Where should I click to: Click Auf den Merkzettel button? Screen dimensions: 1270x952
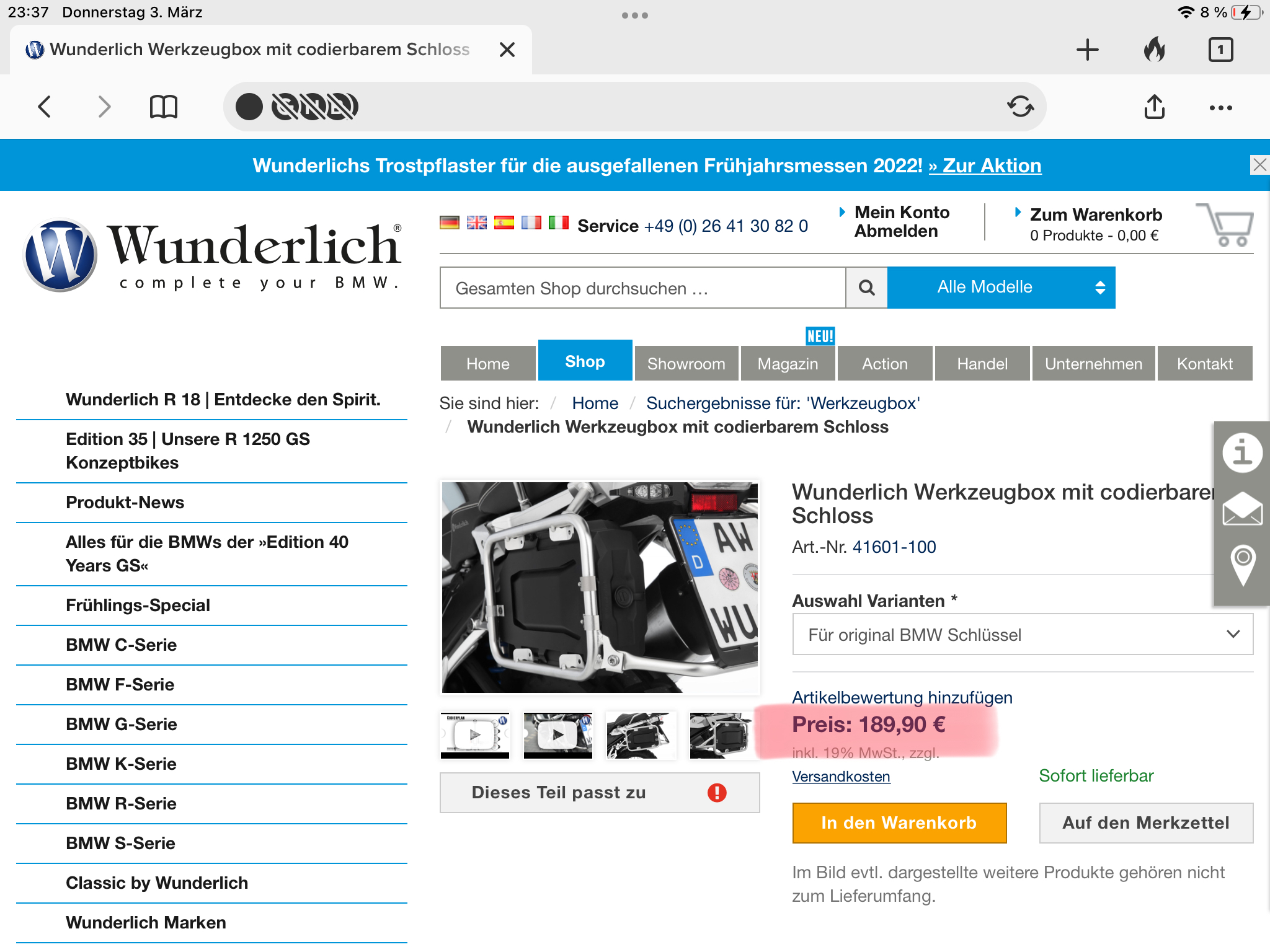click(1146, 823)
